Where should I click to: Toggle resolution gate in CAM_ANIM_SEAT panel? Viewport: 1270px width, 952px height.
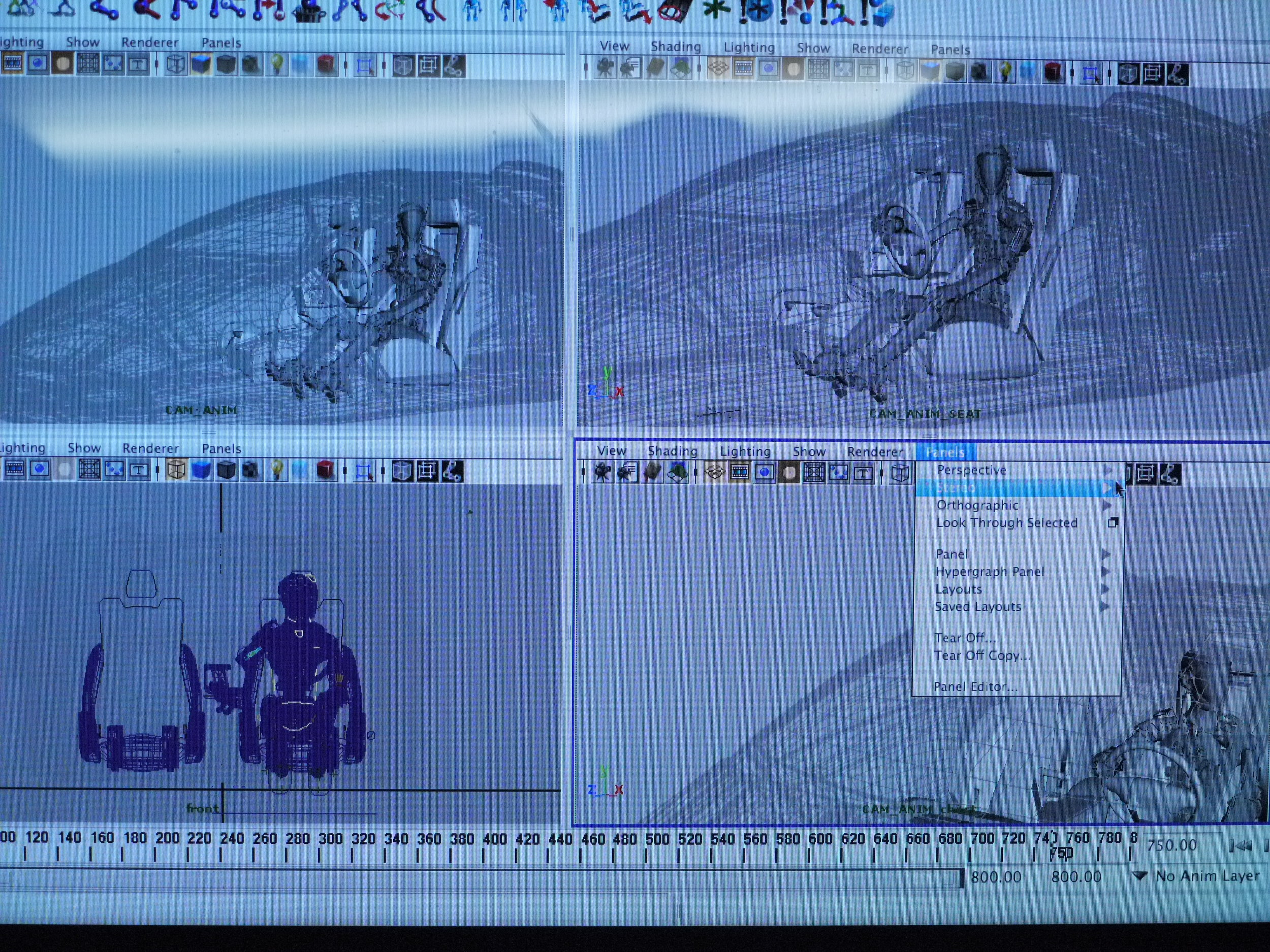pos(769,70)
